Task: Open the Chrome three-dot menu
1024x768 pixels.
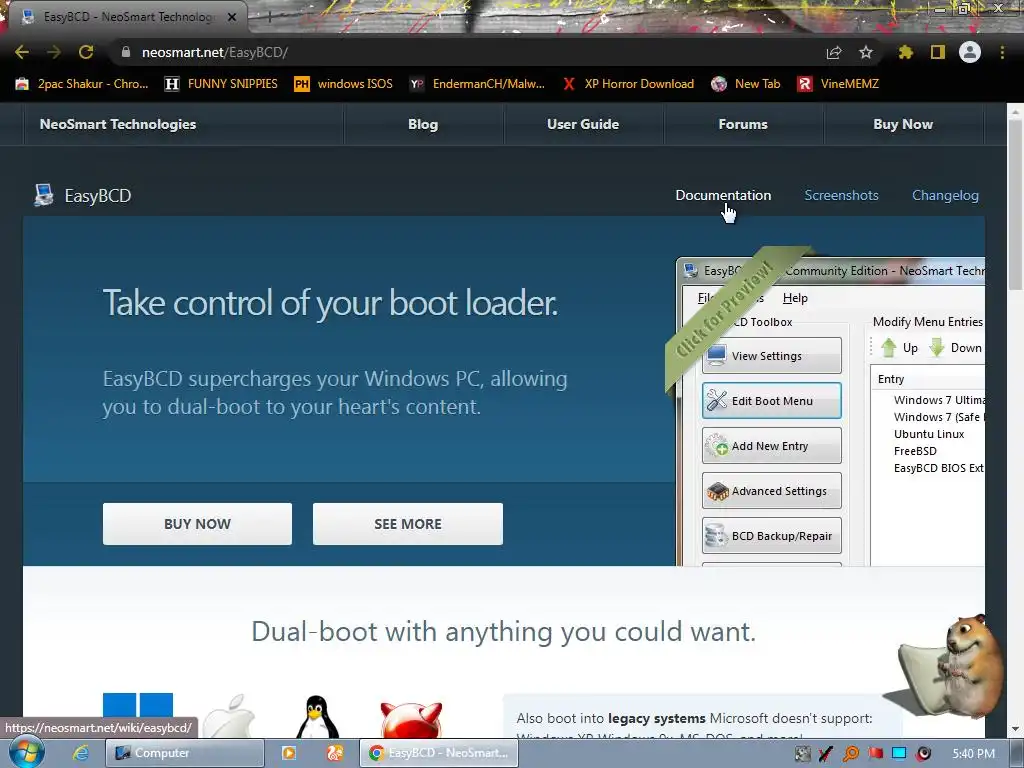Action: (x=1002, y=52)
